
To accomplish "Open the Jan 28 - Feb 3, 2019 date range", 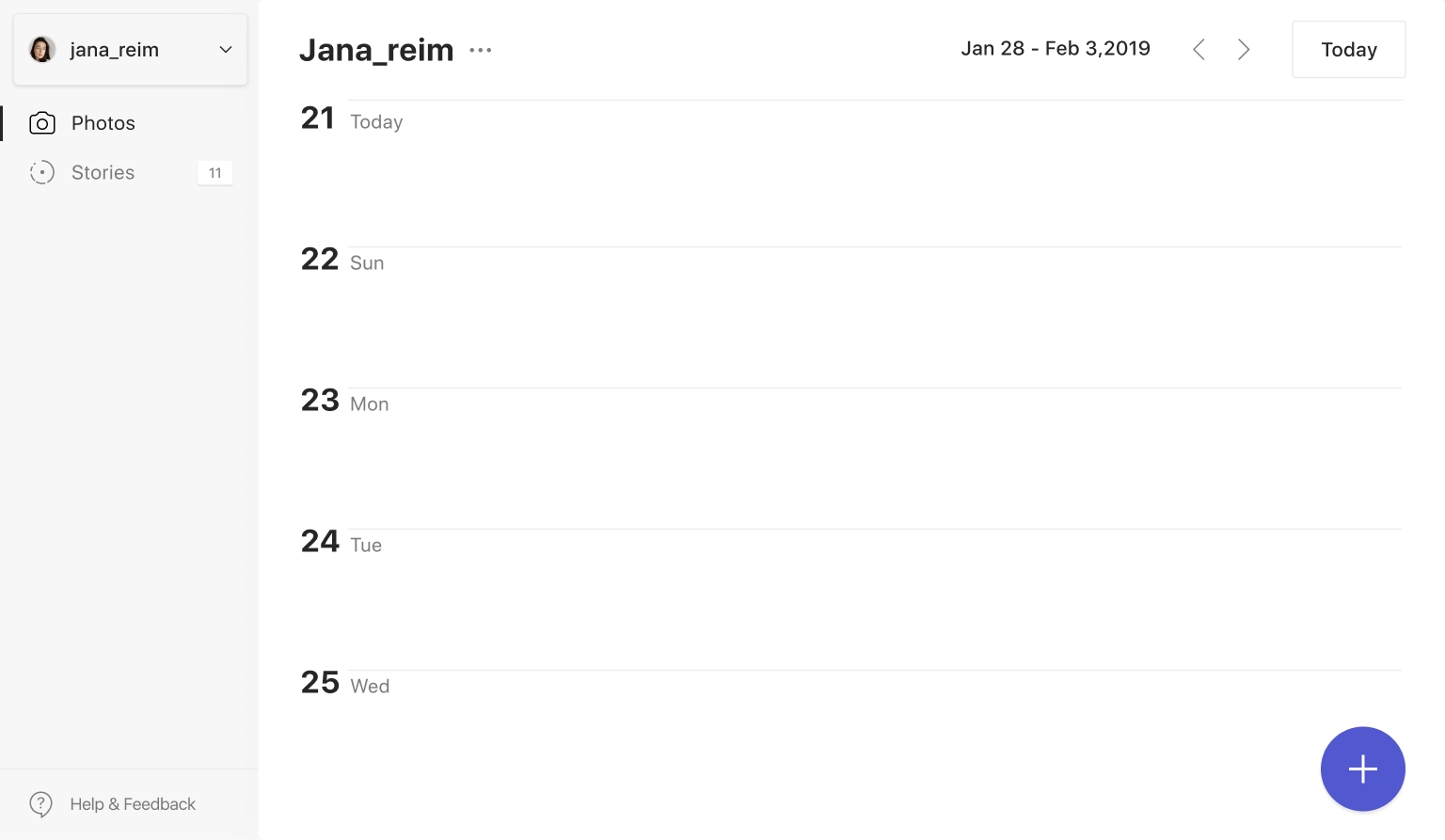I will (x=1055, y=49).
